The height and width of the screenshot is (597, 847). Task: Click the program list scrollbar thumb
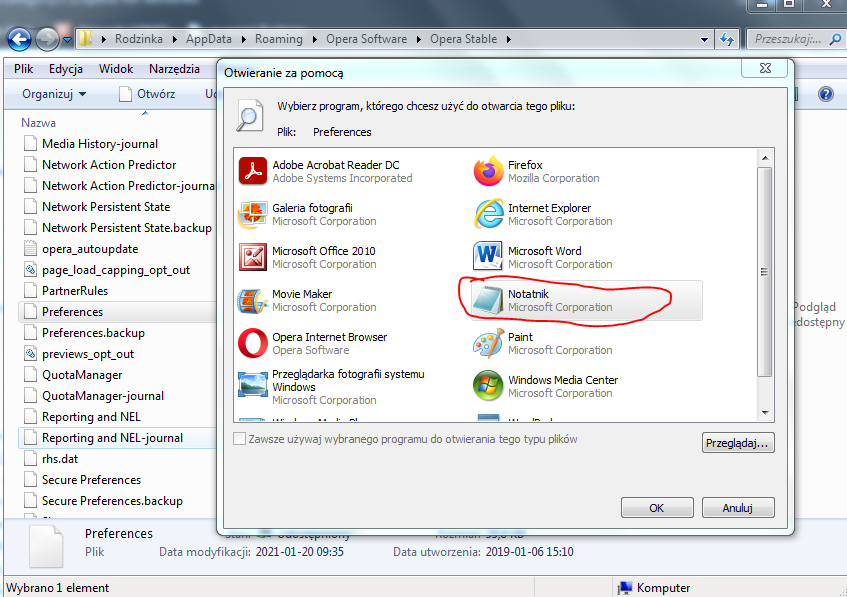click(764, 272)
